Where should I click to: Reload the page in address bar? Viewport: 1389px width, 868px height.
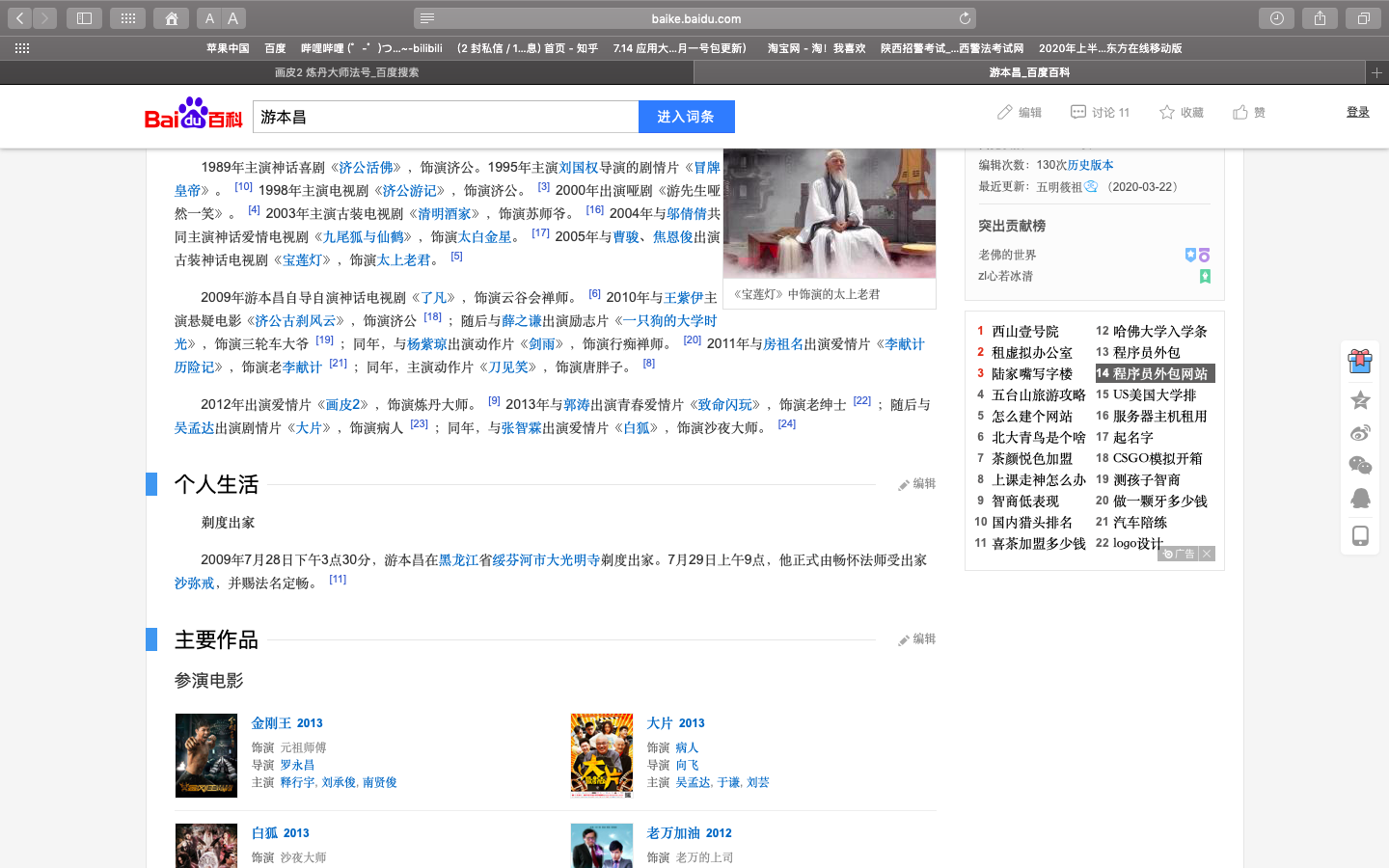(x=965, y=18)
